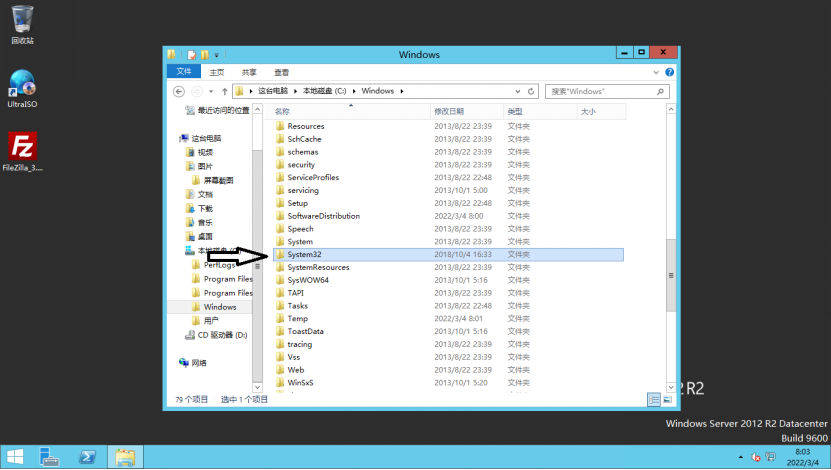This screenshot has height=470, width=831.
Task: Switch to the 共享 Share ribbon tab
Action: 249,72
